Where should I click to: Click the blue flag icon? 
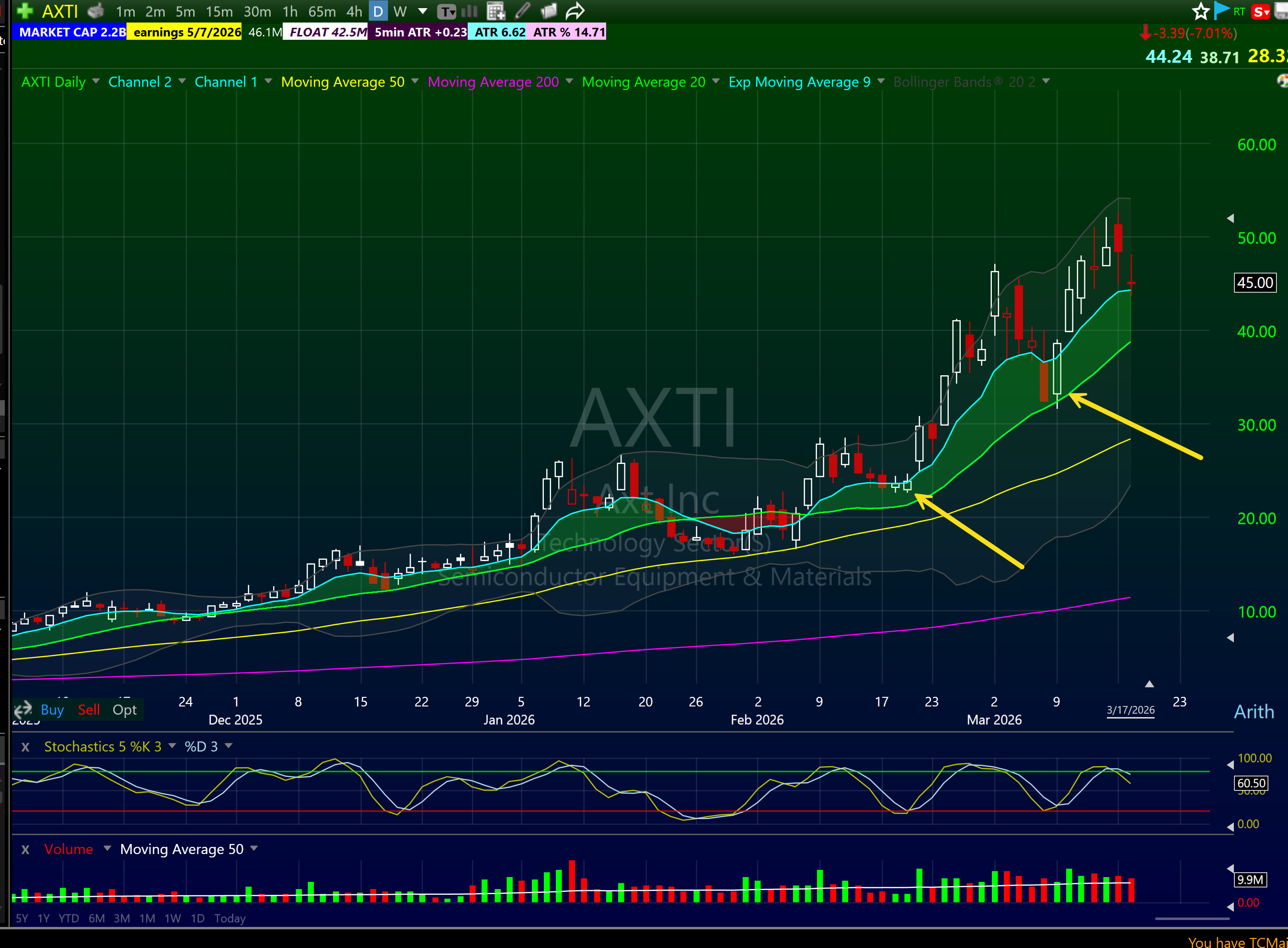point(1221,11)
